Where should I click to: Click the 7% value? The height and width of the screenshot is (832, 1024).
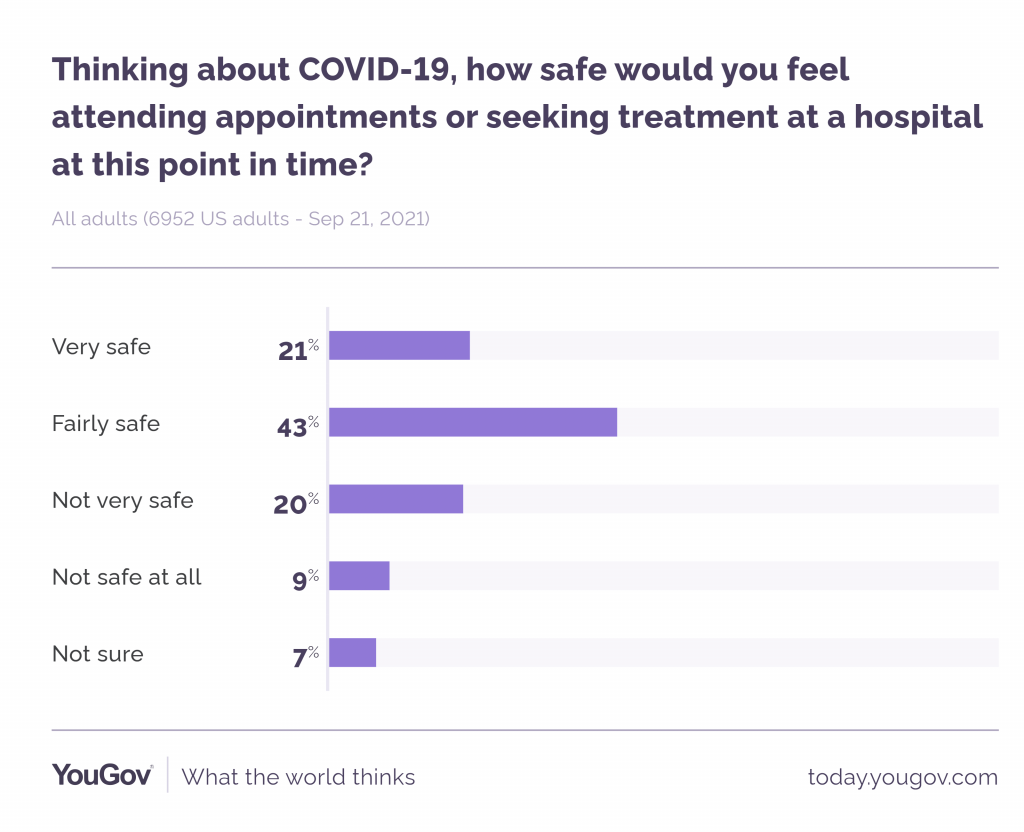(305, 656)
